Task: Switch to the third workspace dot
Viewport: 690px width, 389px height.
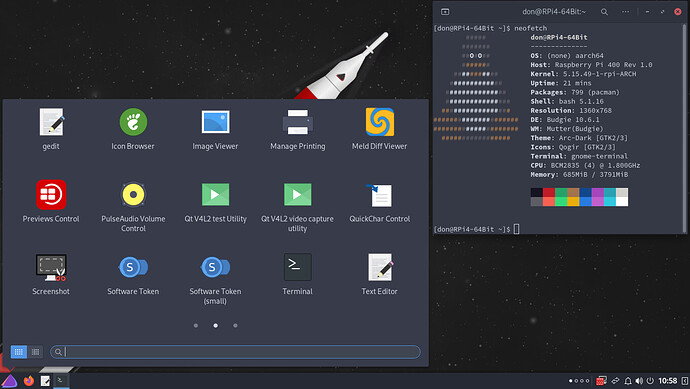Action: click(x=582, y=381)
